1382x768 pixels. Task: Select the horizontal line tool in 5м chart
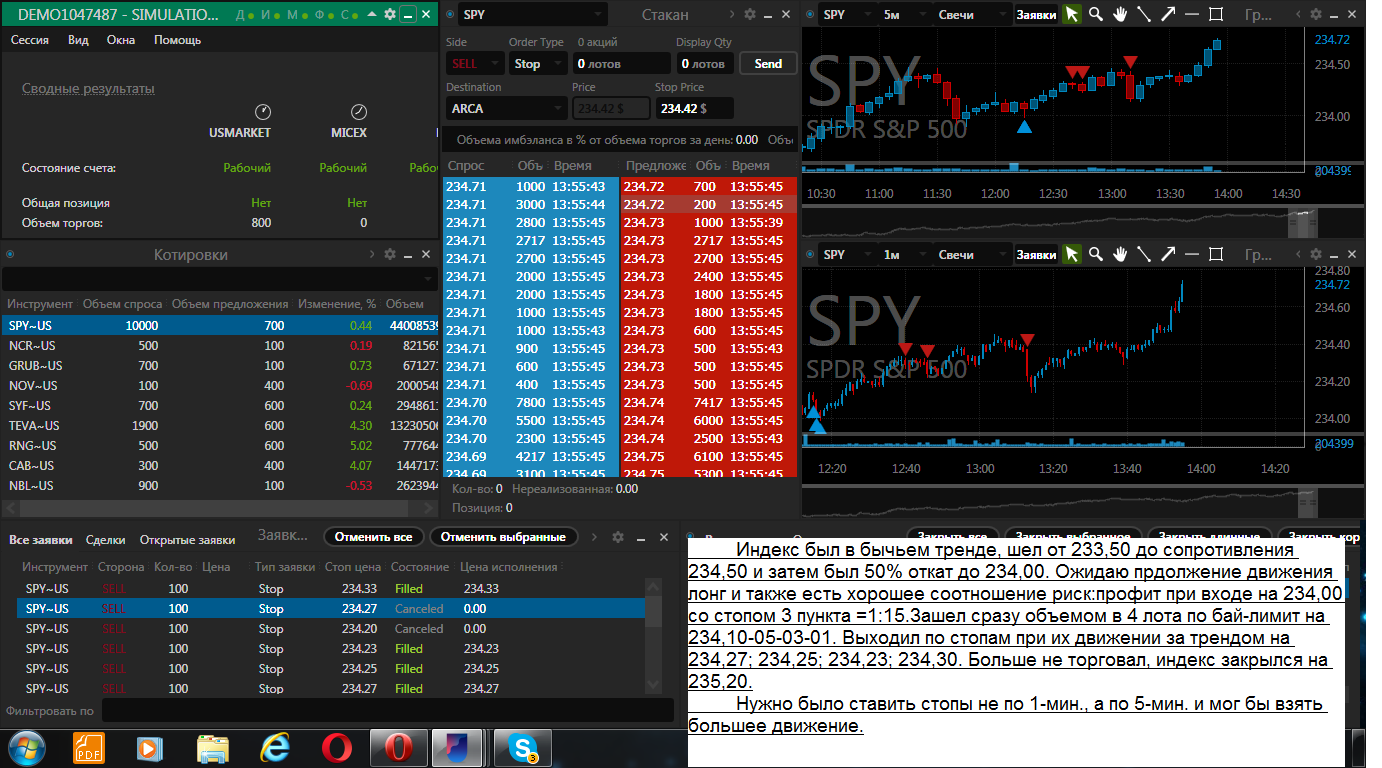click(1192, 14)
